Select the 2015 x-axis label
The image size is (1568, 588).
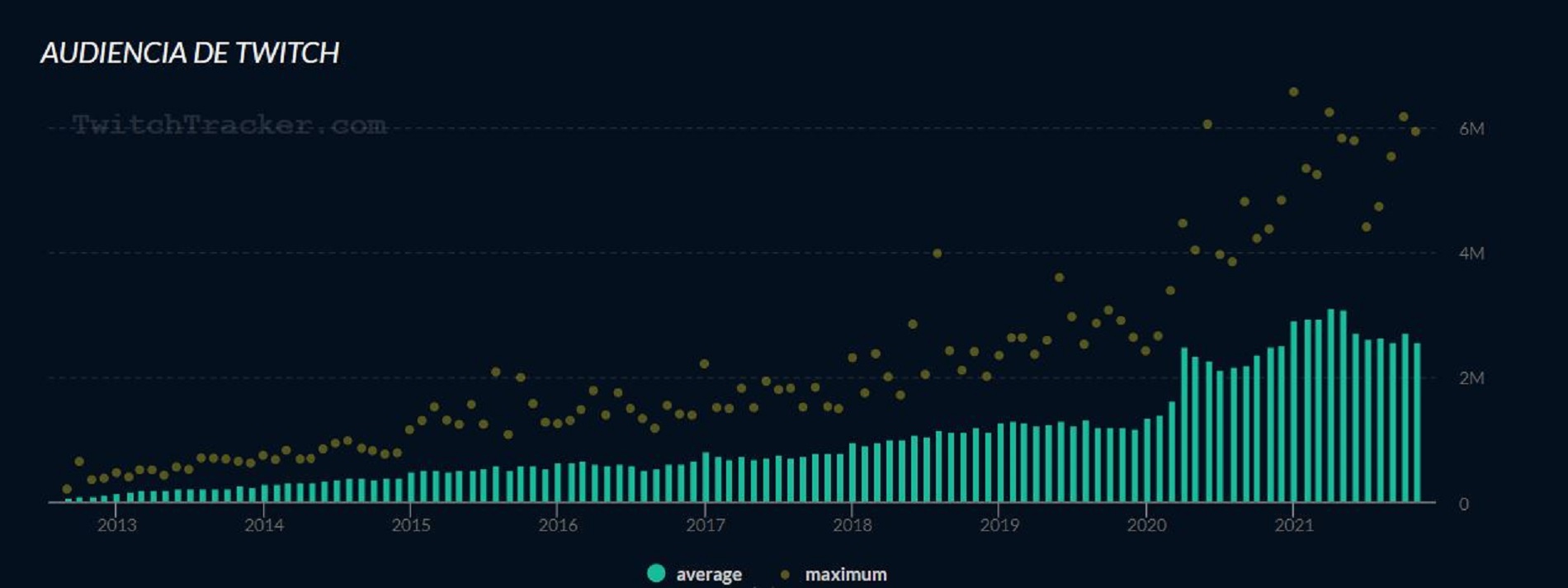[x=411, y=525]
